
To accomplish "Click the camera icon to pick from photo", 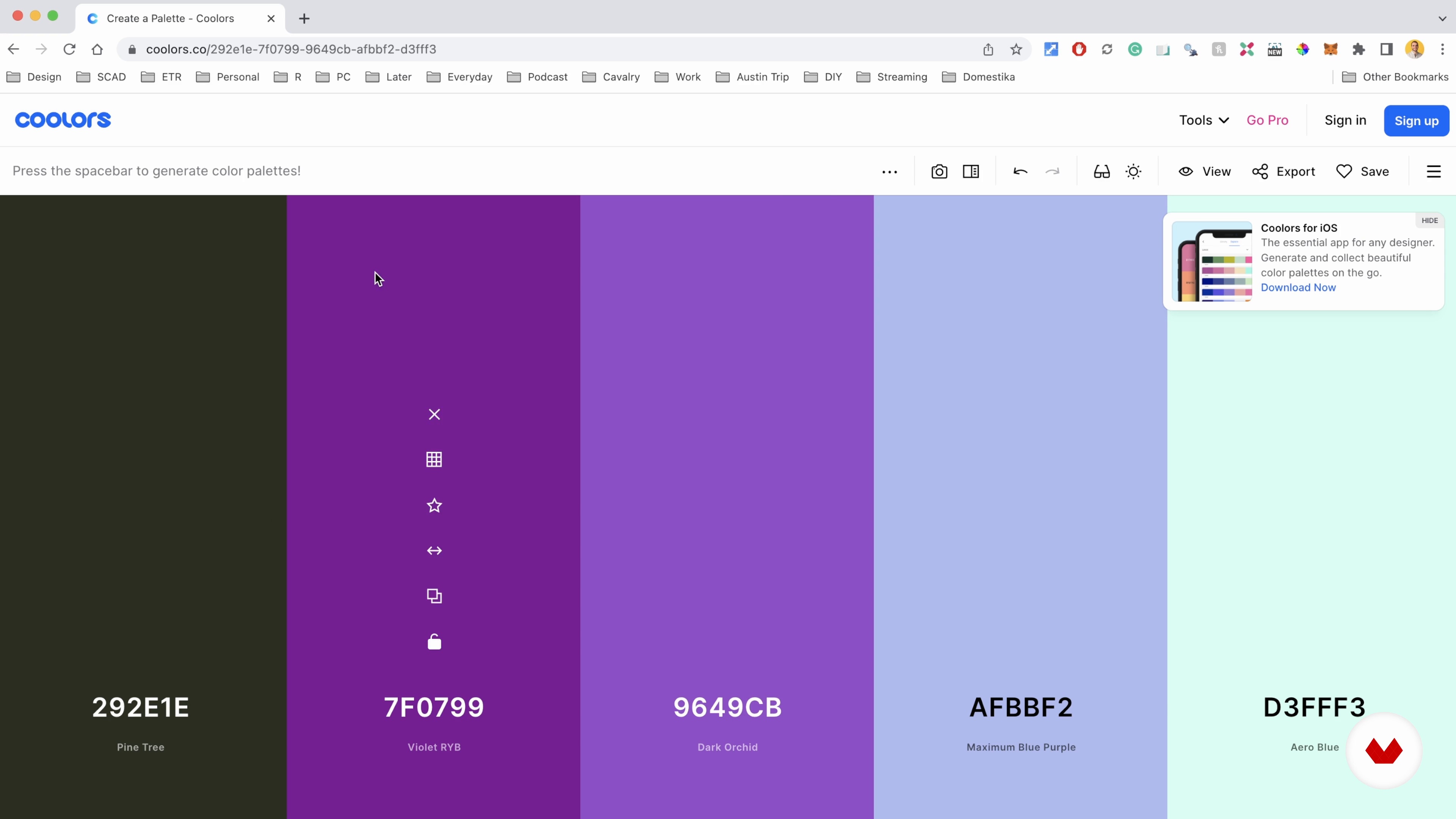I will [x=940, y=171].
